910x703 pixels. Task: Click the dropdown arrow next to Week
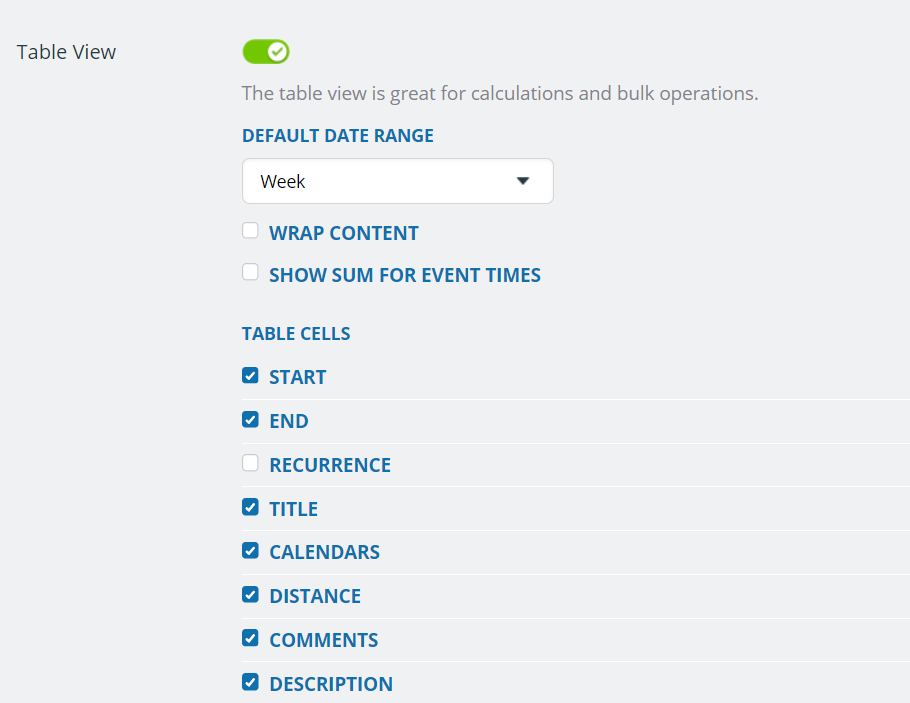(523, 181)
